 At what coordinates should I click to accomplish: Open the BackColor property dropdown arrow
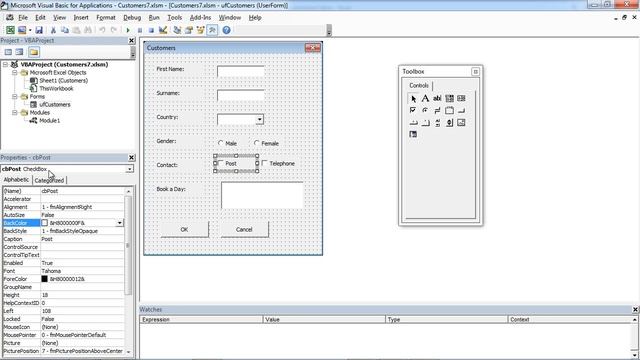120,223
